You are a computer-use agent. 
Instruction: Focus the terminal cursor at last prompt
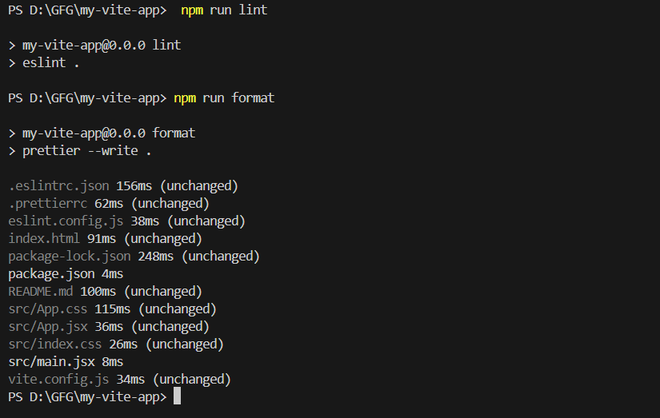point(177,397)
